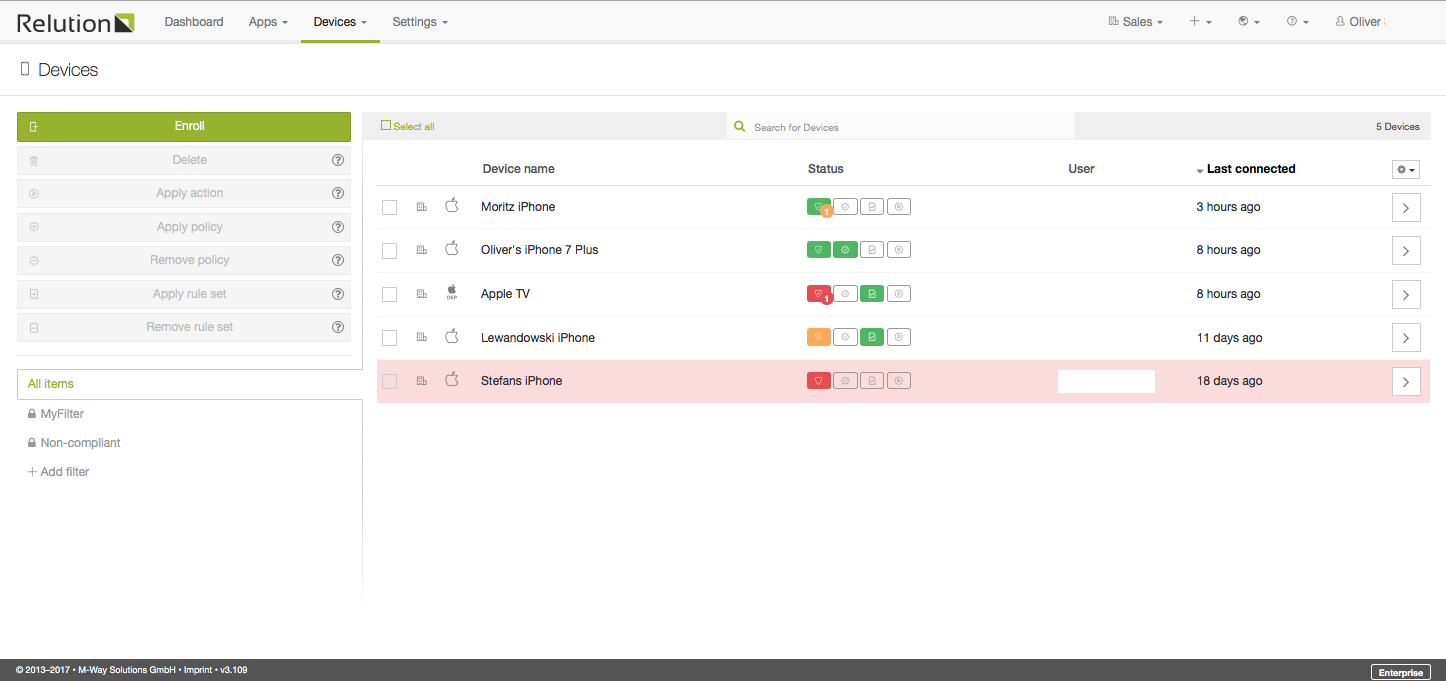
Task: Open the Sales organization dropdown
Action: coord(1136,22)
